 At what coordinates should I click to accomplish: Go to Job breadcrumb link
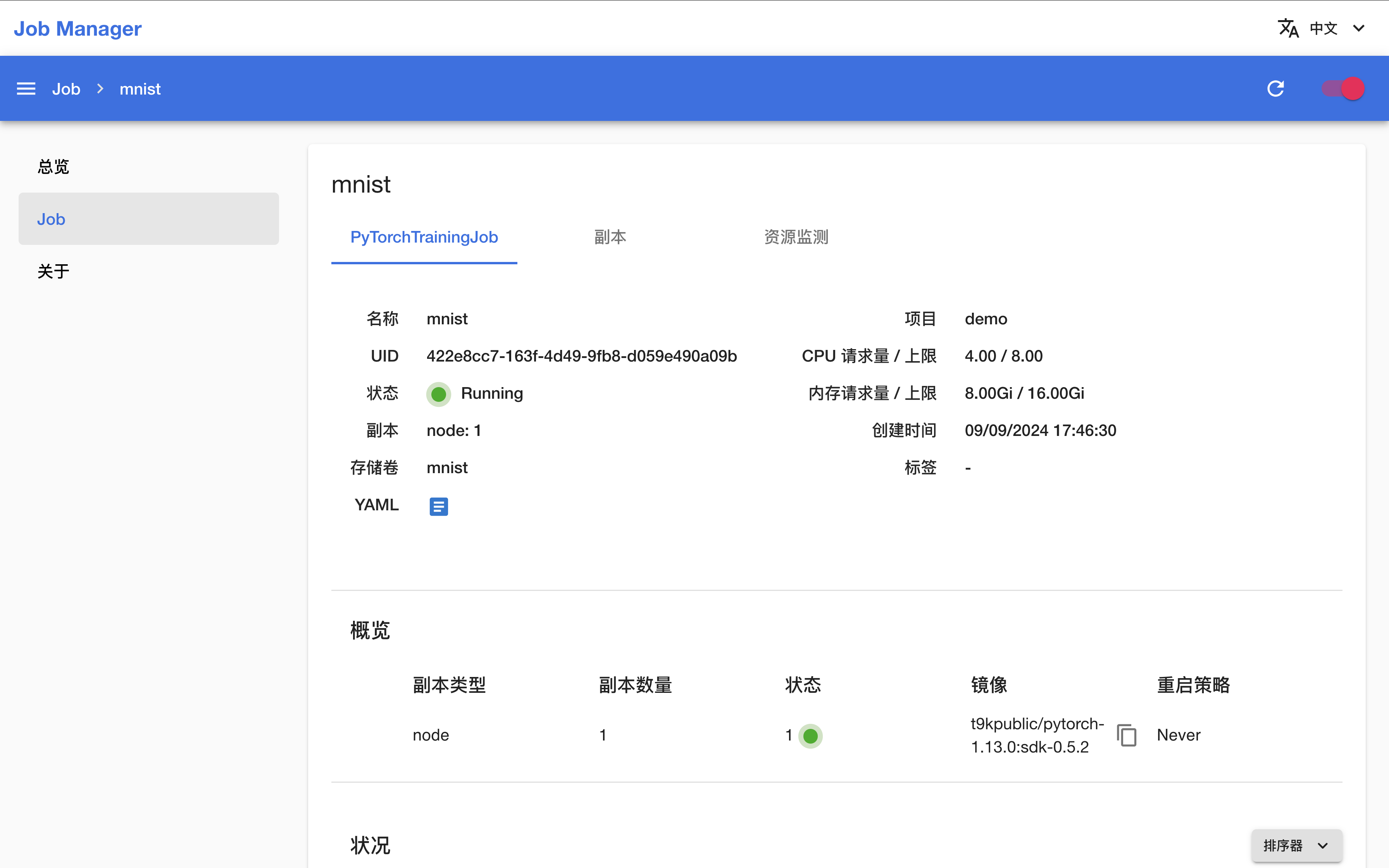(x=66, y=89)
